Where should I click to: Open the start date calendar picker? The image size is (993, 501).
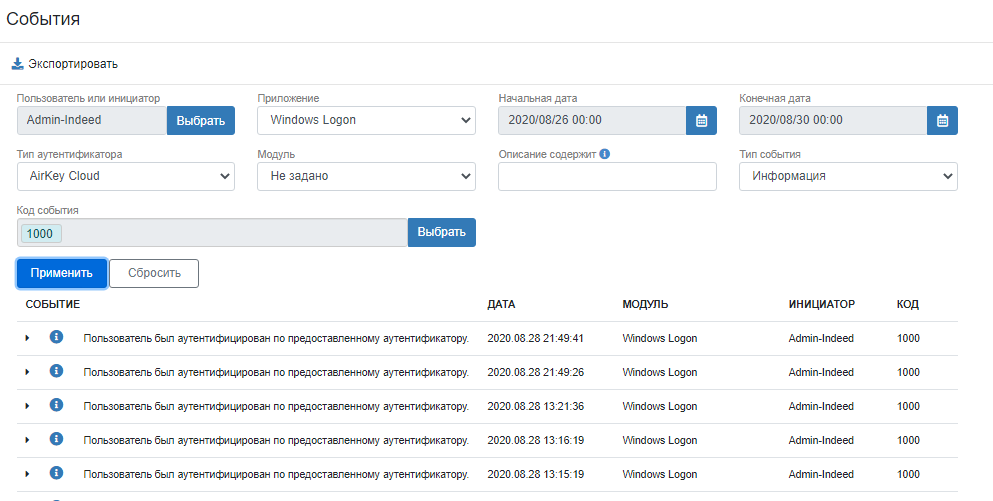coord(701,120)
